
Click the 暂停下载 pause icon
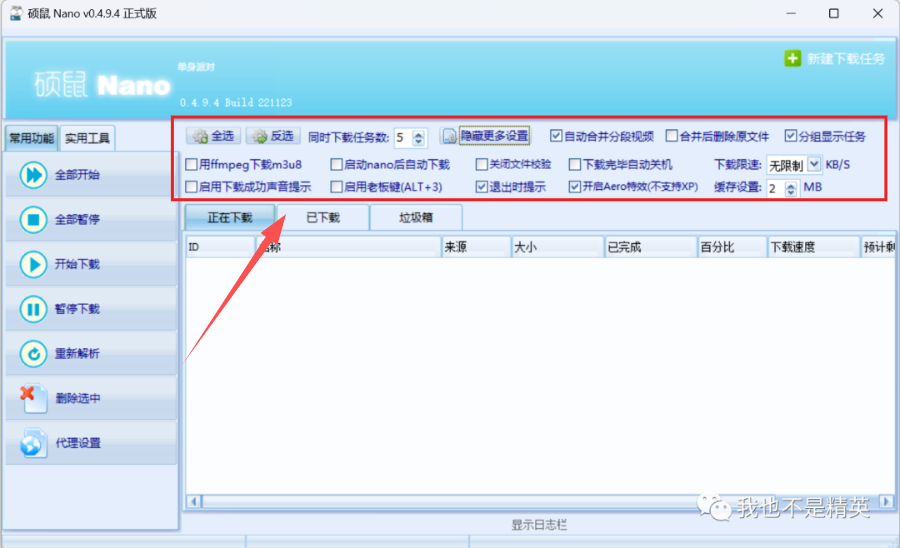(33, 309)
